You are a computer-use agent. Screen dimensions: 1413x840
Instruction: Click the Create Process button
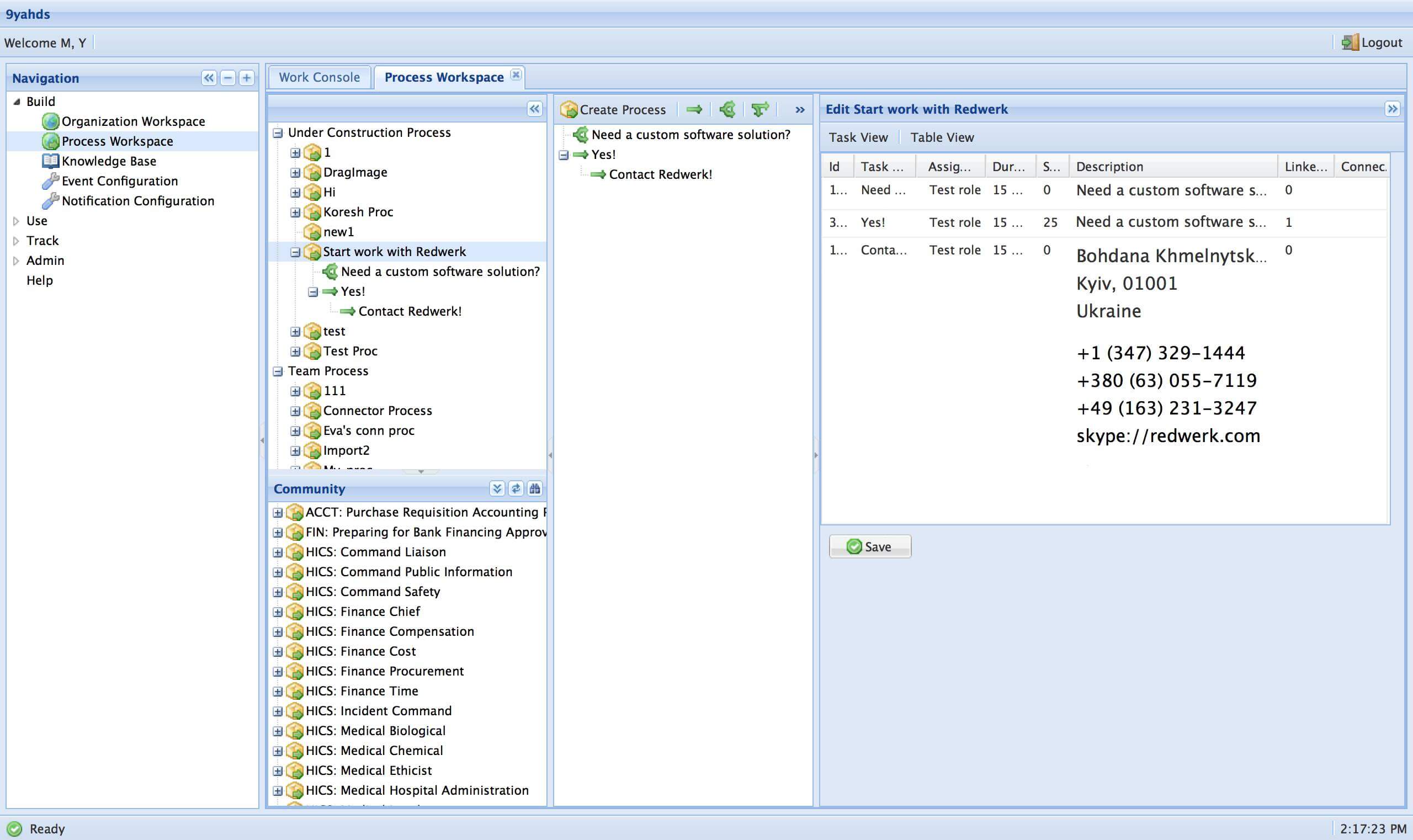pyautogui.click(x=613, y=109)
